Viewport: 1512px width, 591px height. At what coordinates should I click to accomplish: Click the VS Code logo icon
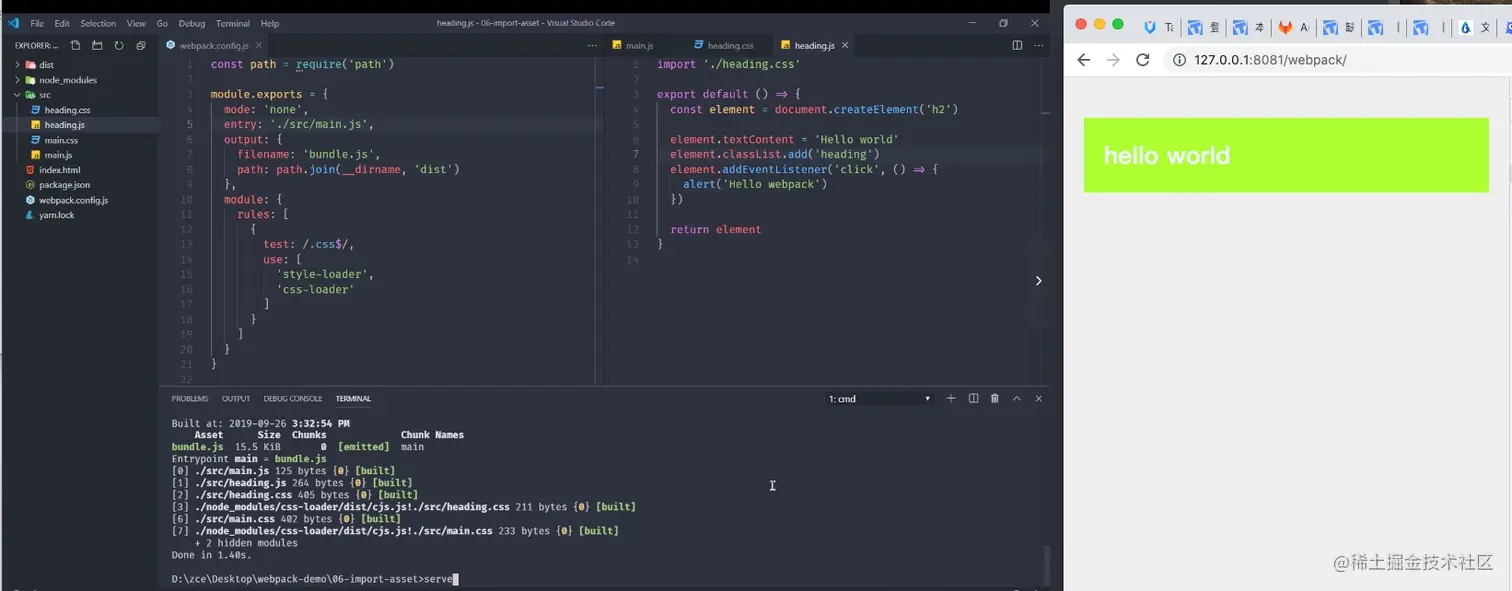coord(13,23)
